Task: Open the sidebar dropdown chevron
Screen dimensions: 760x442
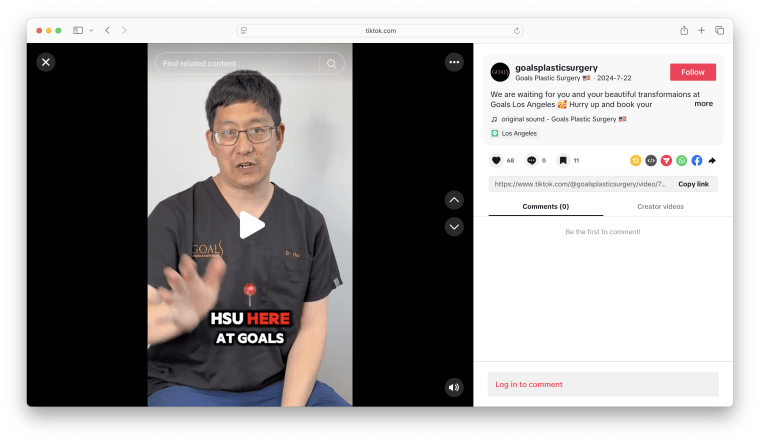Action: pos(91,30)
